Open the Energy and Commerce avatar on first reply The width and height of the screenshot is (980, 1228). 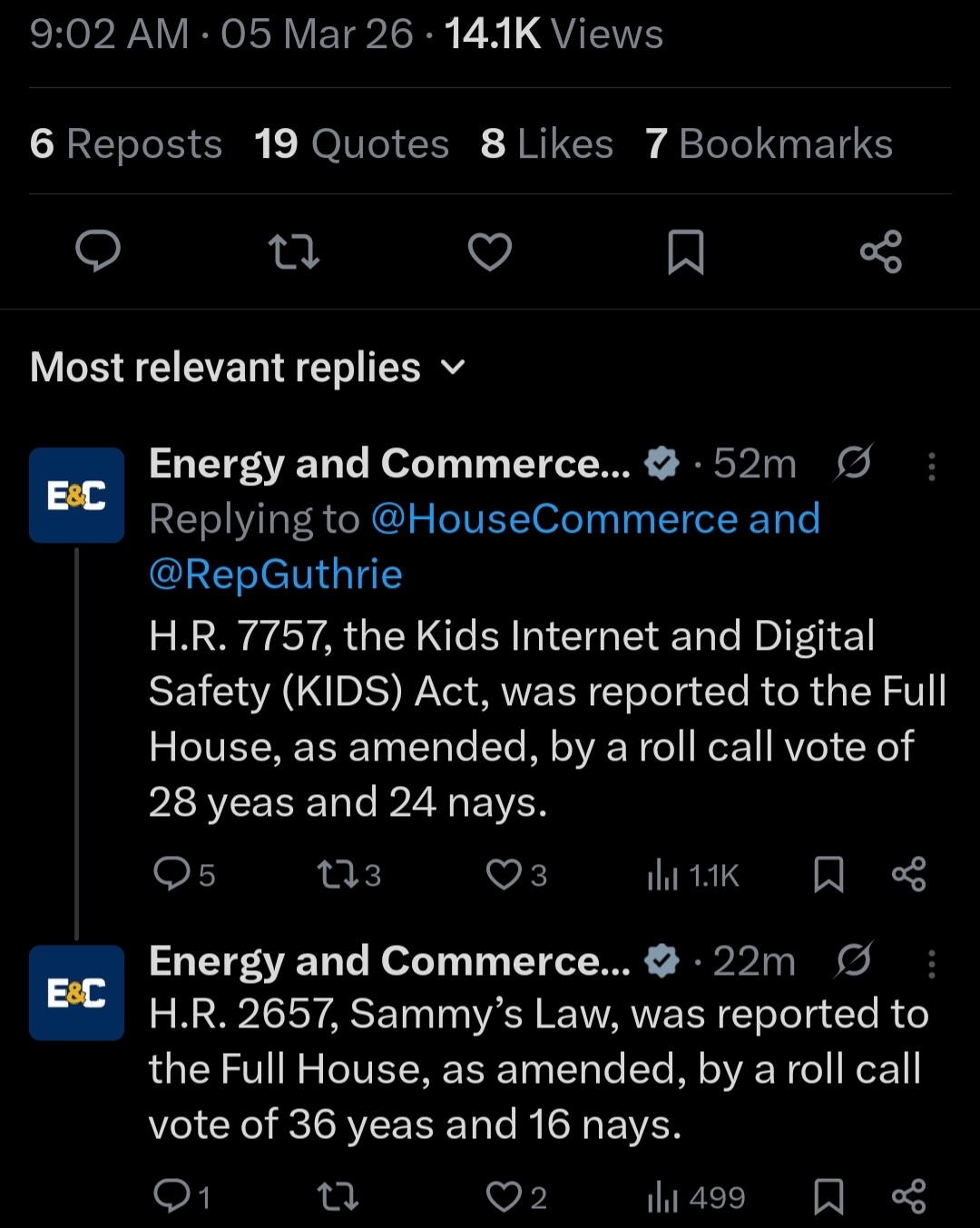(x=76, y=495)
